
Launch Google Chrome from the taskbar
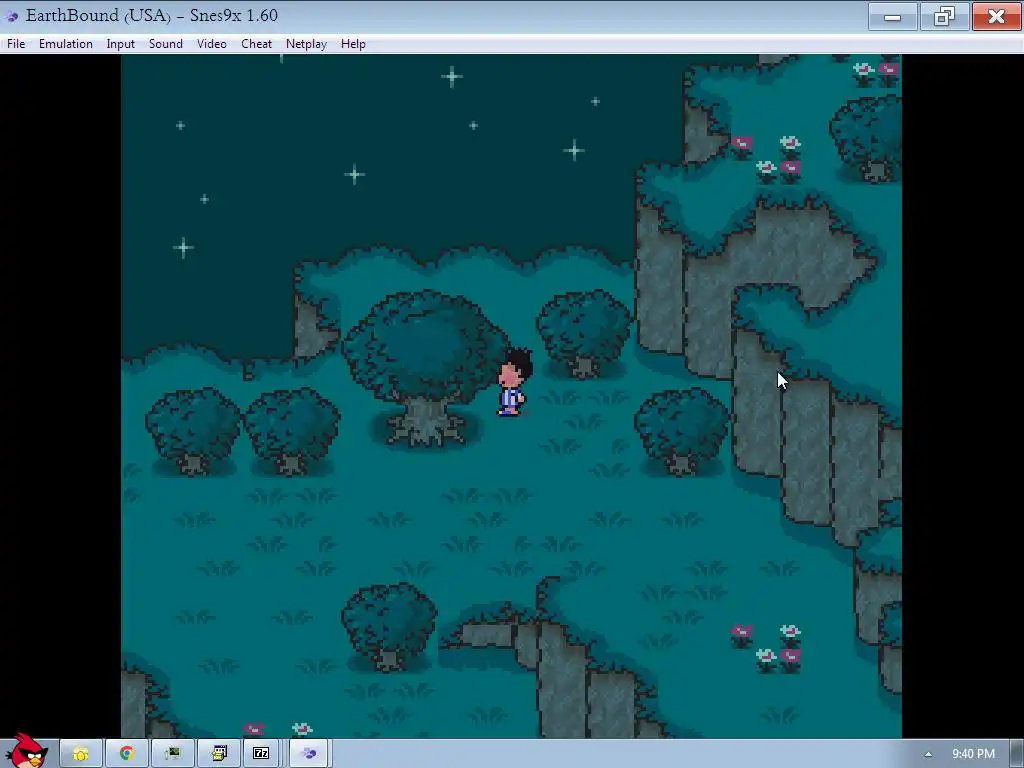click(x=127, y=754)
